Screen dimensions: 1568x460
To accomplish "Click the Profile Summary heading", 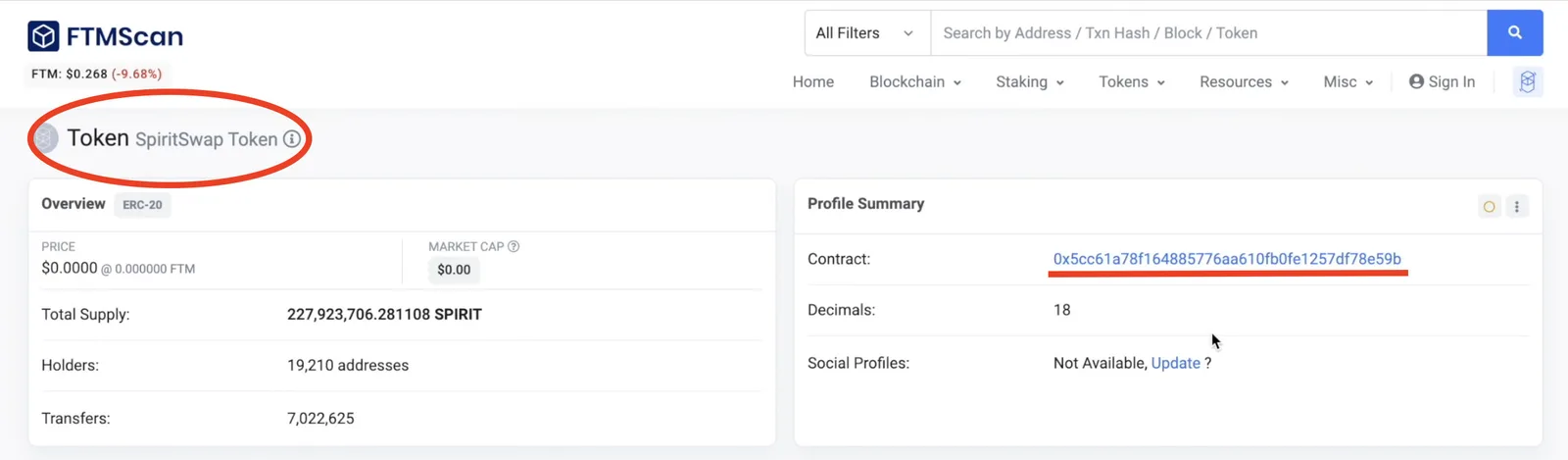I will point(865,204).
